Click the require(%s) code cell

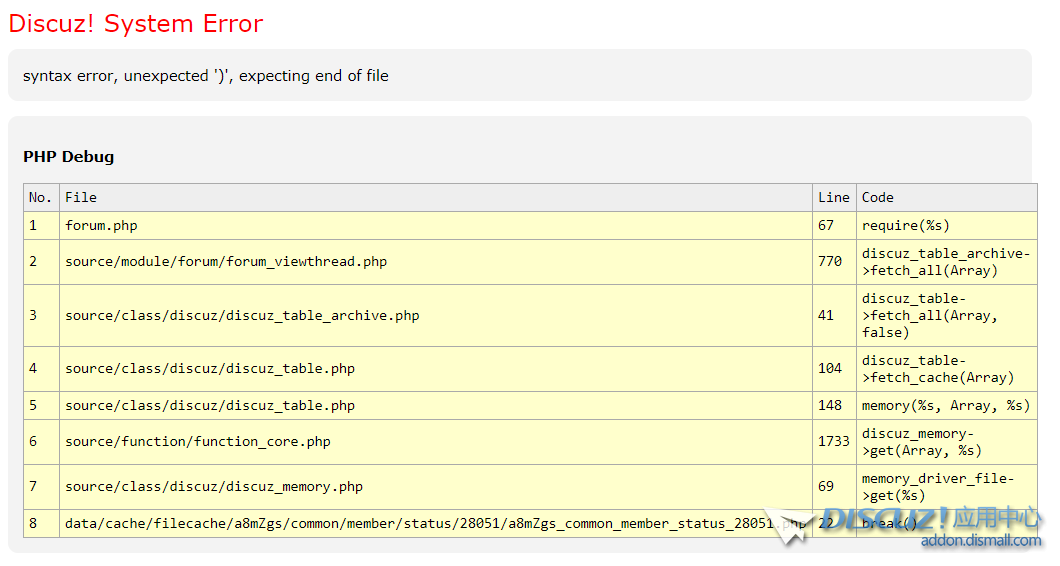[906, 226]
